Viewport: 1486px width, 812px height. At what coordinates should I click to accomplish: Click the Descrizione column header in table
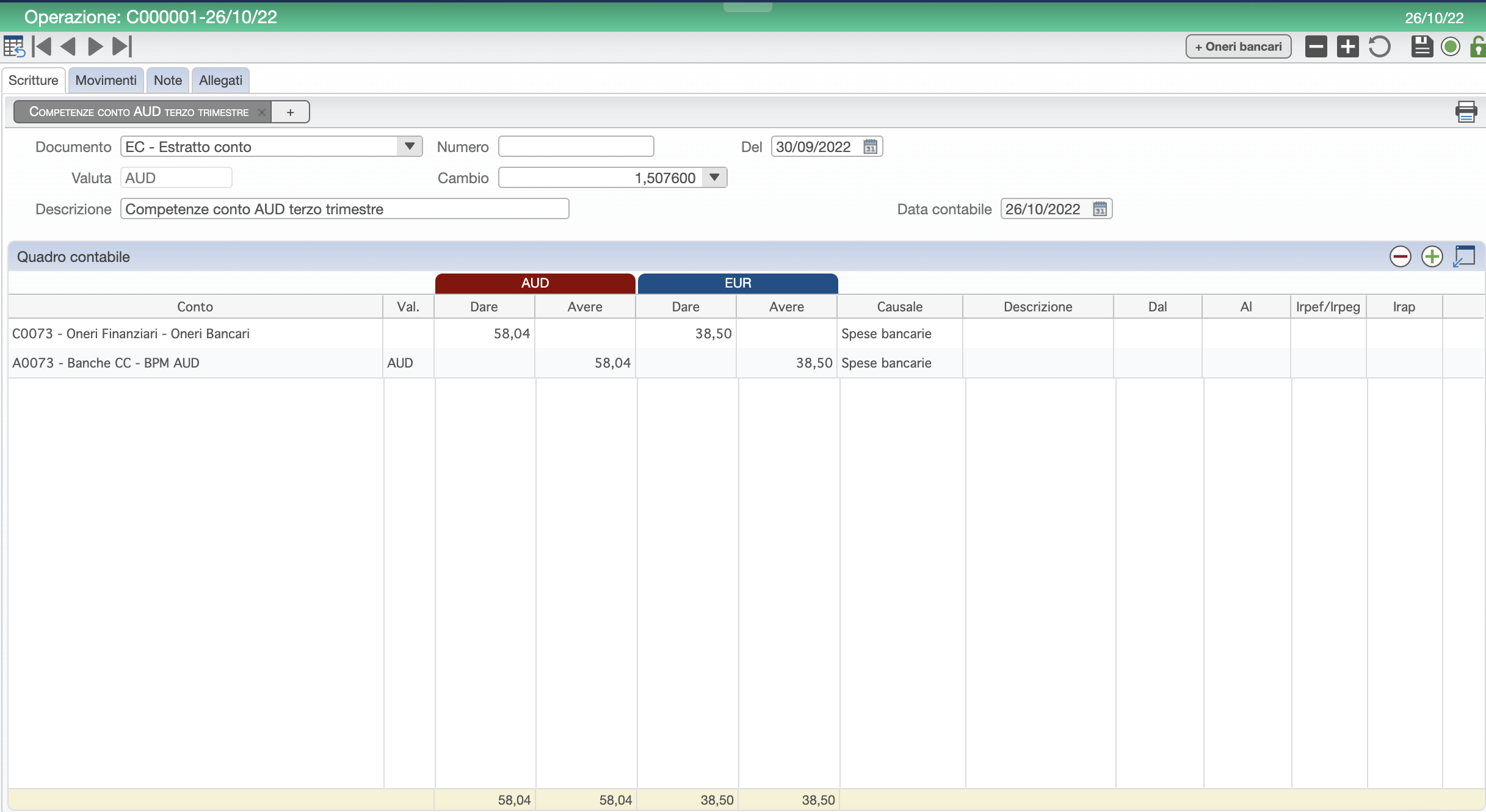(x=1037, y=306)
